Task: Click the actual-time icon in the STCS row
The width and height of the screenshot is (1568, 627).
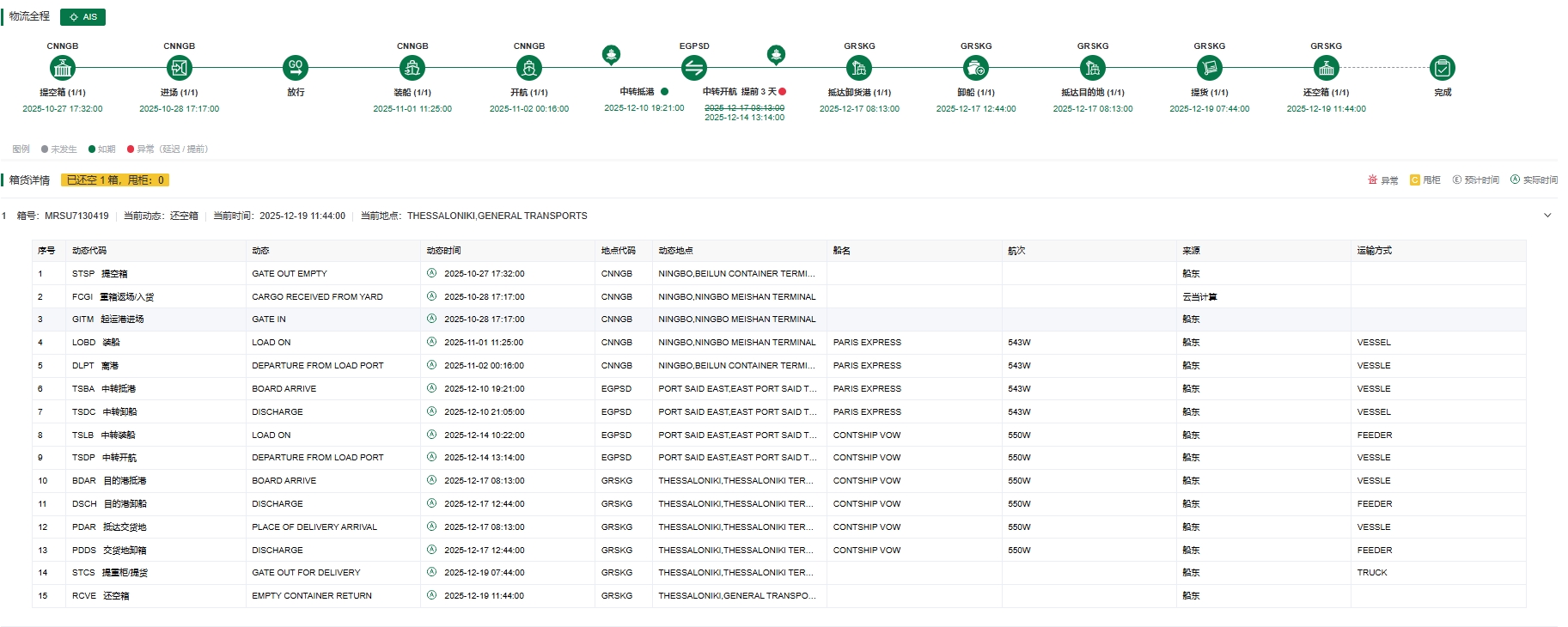Action: (431, 572)
